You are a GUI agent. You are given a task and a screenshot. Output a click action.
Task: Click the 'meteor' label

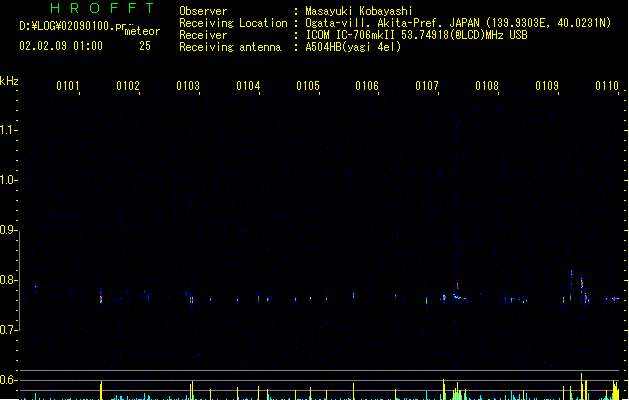tap(142, 31)
